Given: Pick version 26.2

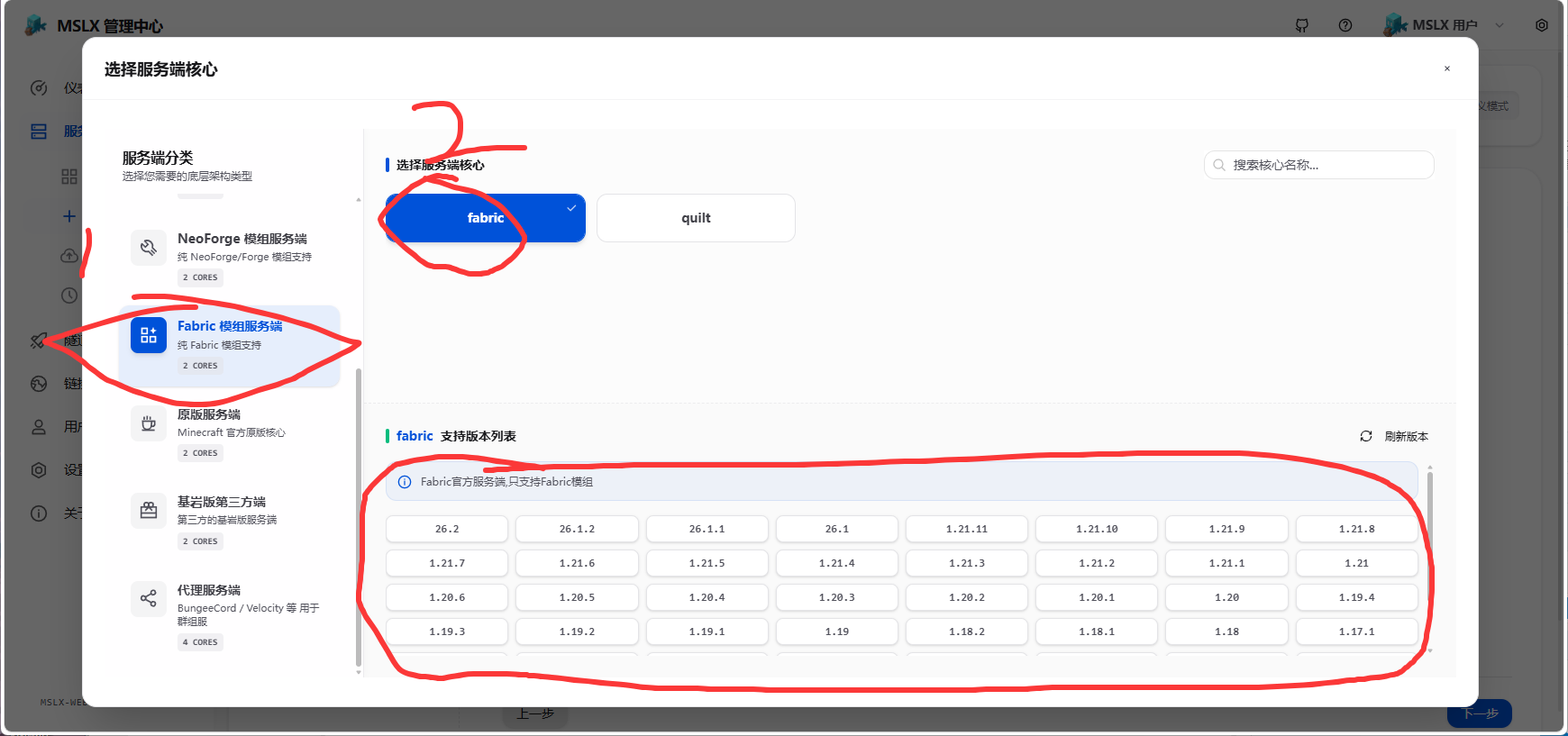Looking at the screenshot, I should (x=447, y=529).
